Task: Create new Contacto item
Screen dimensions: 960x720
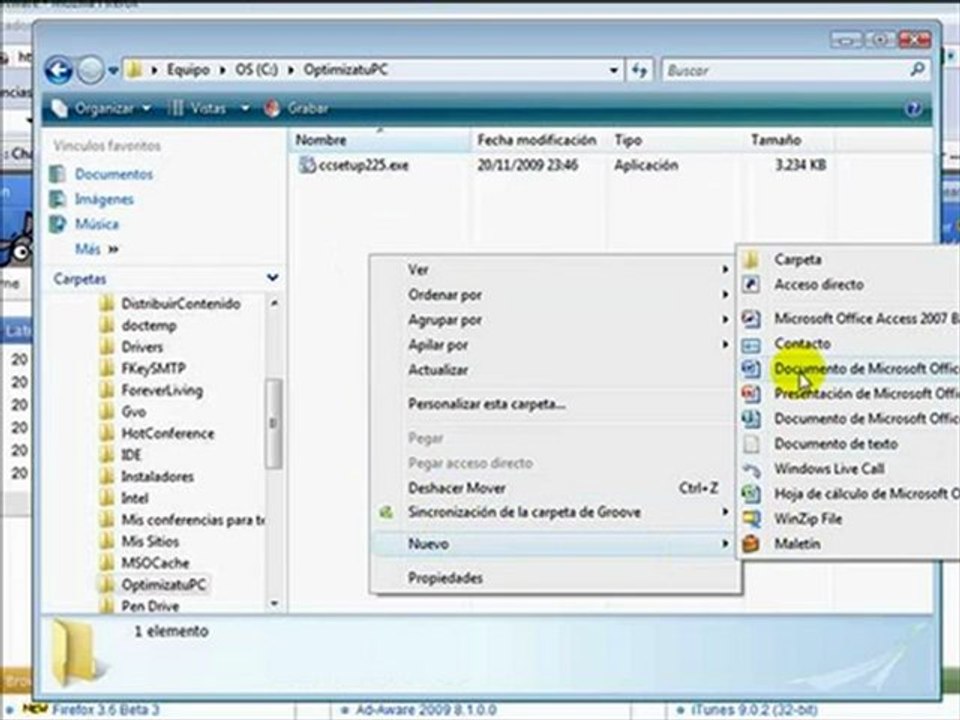Action: point(850,343)
